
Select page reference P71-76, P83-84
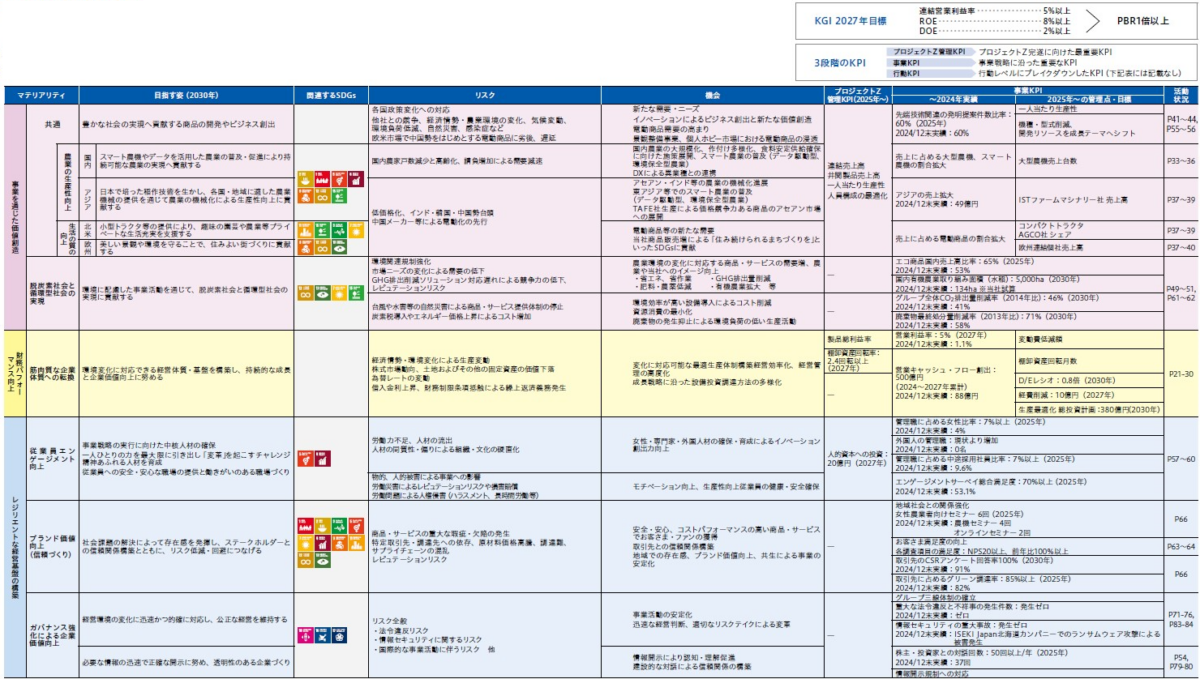pyautogui.click(x=1181, y=620)
